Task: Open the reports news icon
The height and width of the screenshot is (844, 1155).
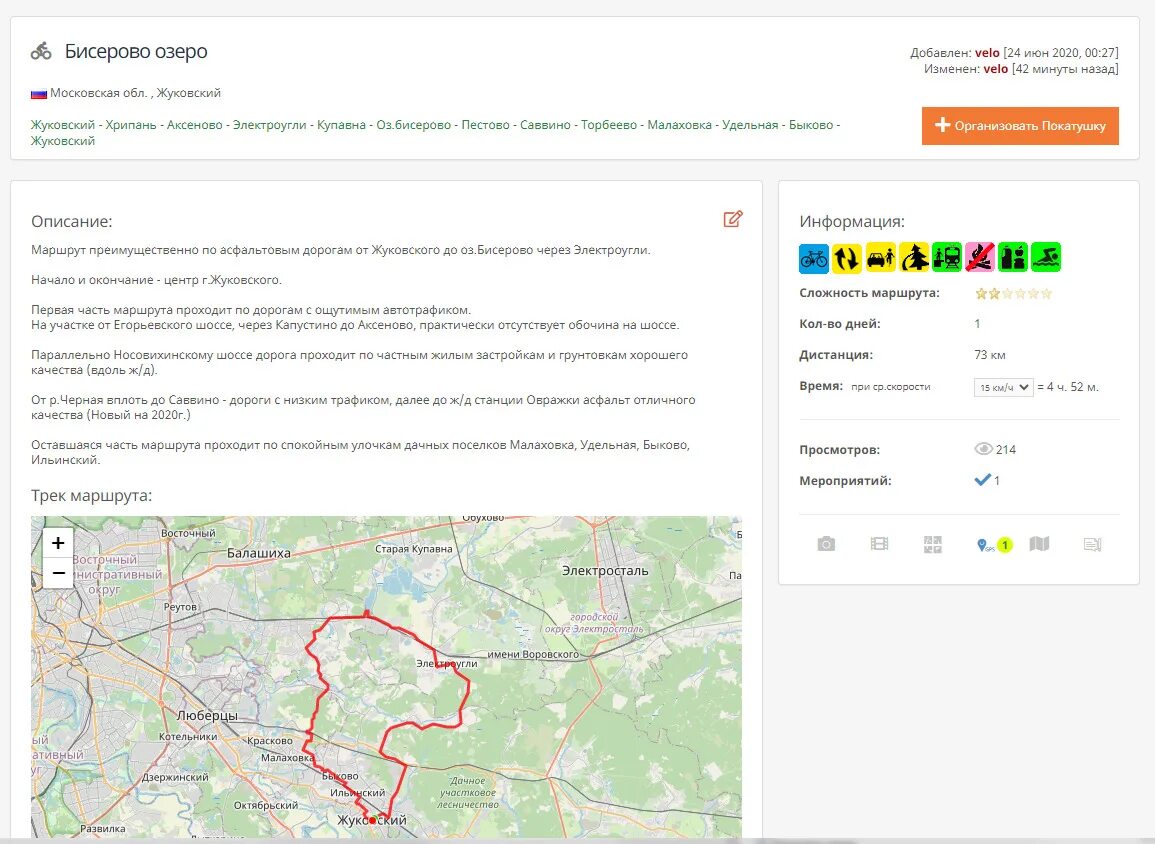Action: coord(1092,544)
